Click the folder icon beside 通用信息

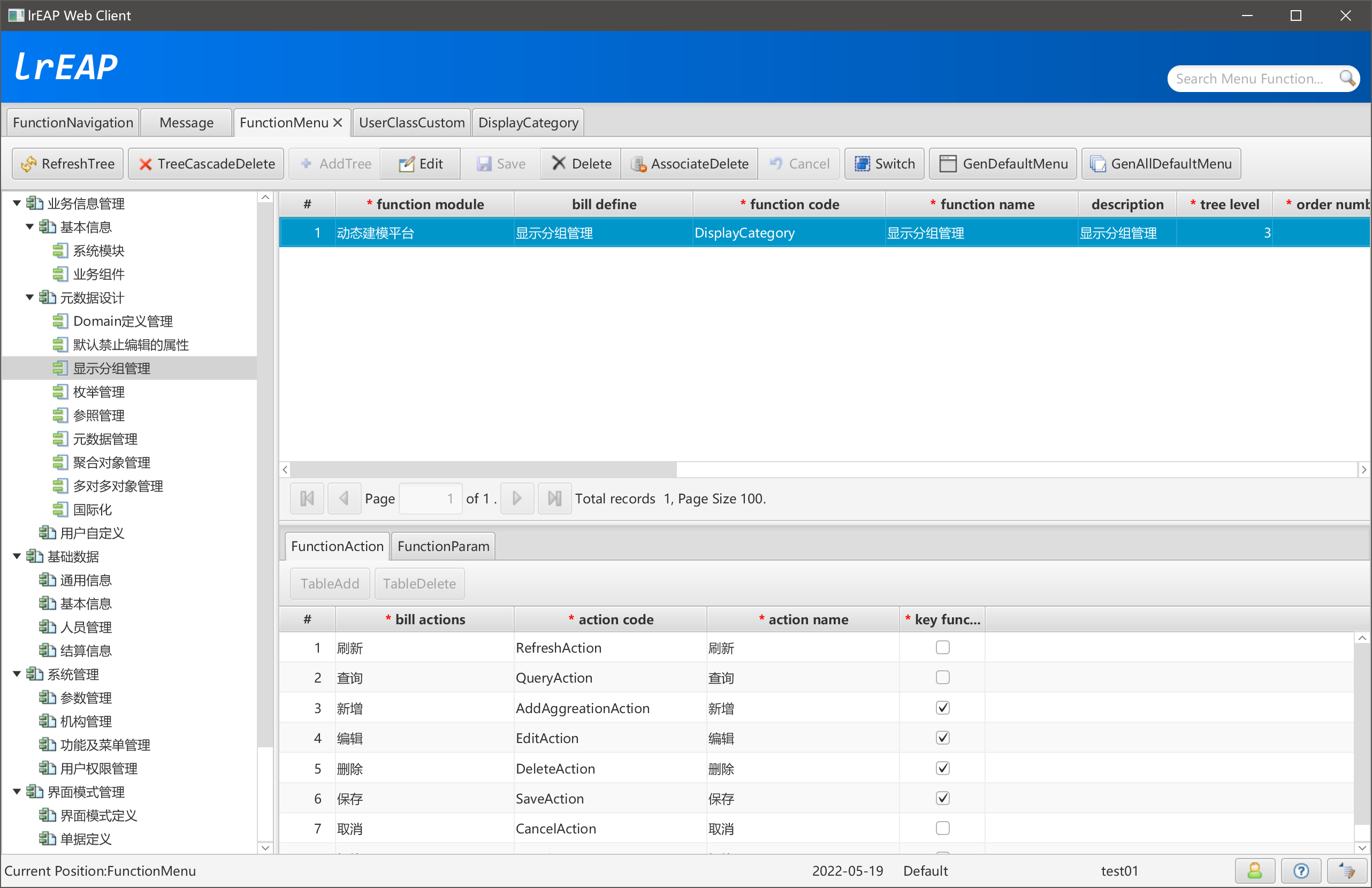tap(47, 580)
